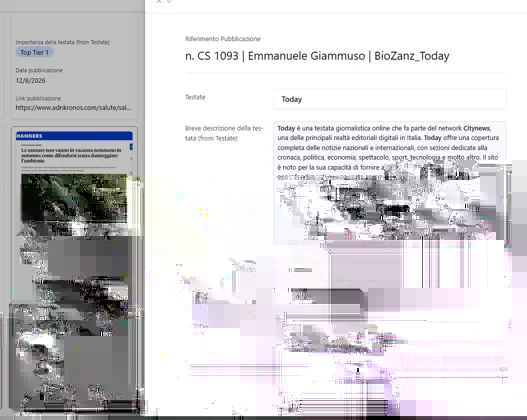Click the Riferimento Pubblicazione label
This screenshot has height=420, width=527.
222,39
